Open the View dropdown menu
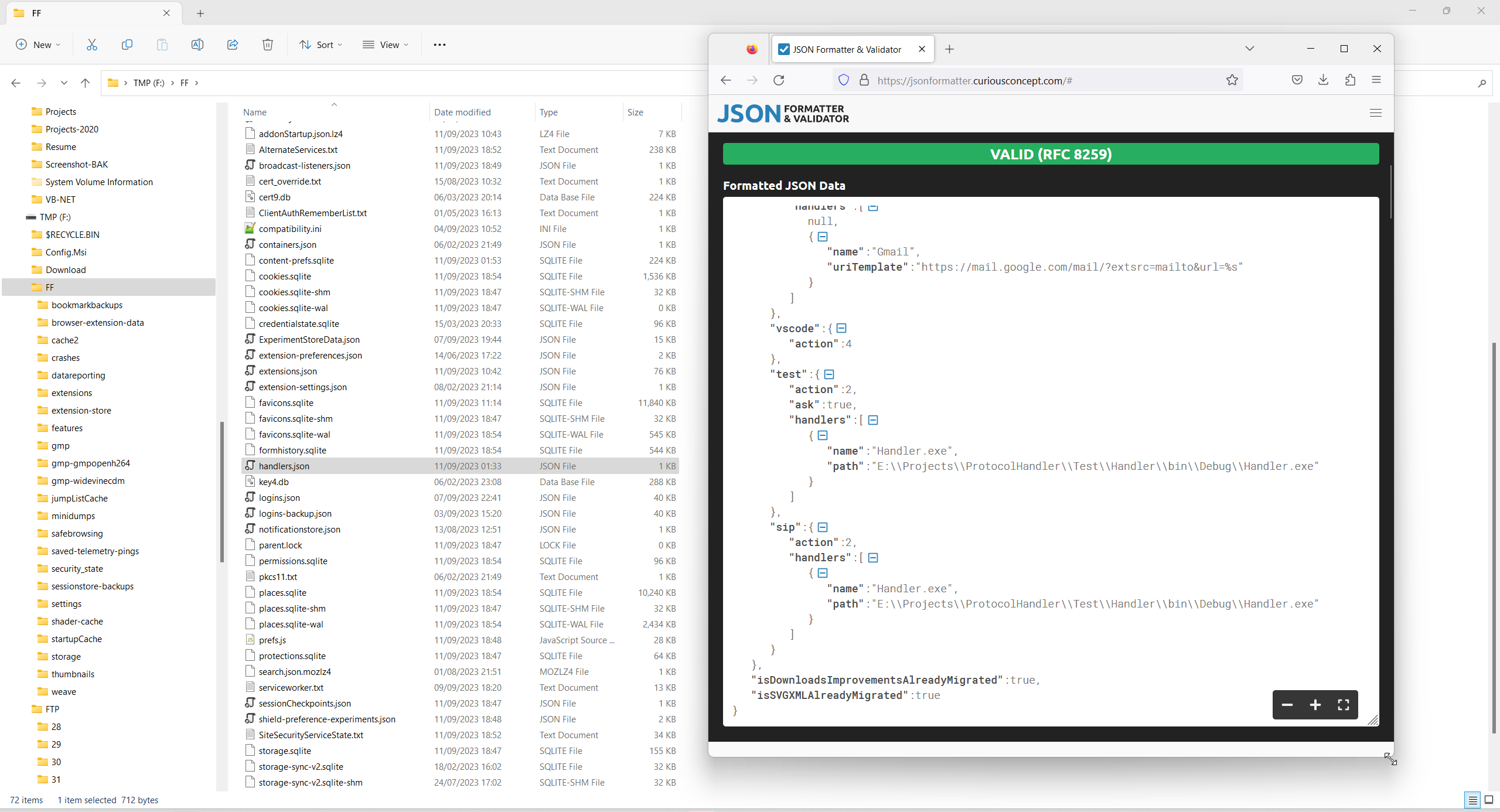 (386, 45)
